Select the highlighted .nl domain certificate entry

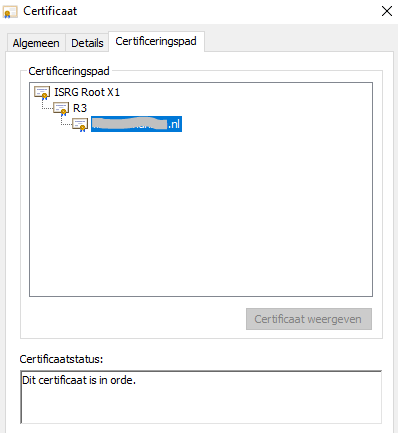tap(136, 124)
